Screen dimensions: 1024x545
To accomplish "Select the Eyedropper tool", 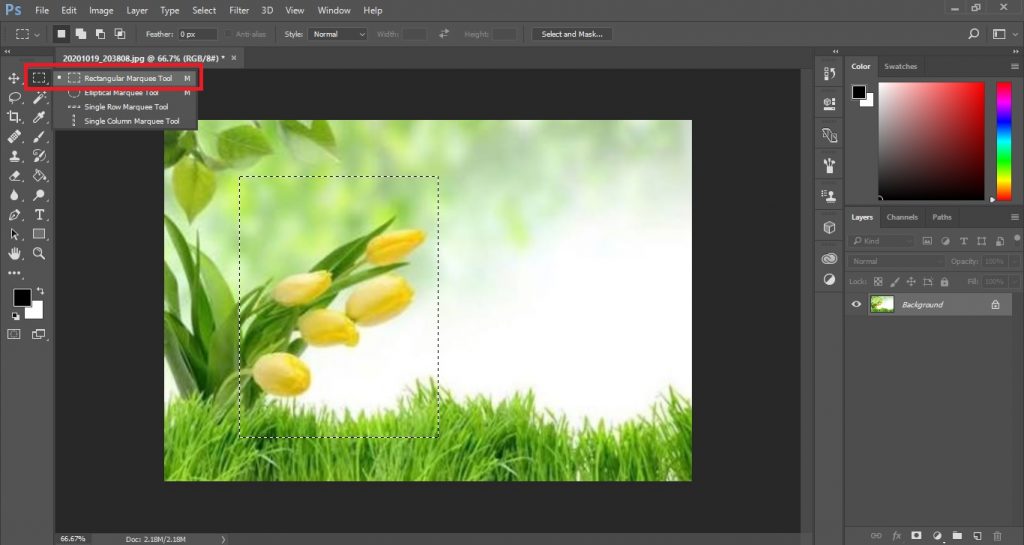I will [x=39, y=117].
